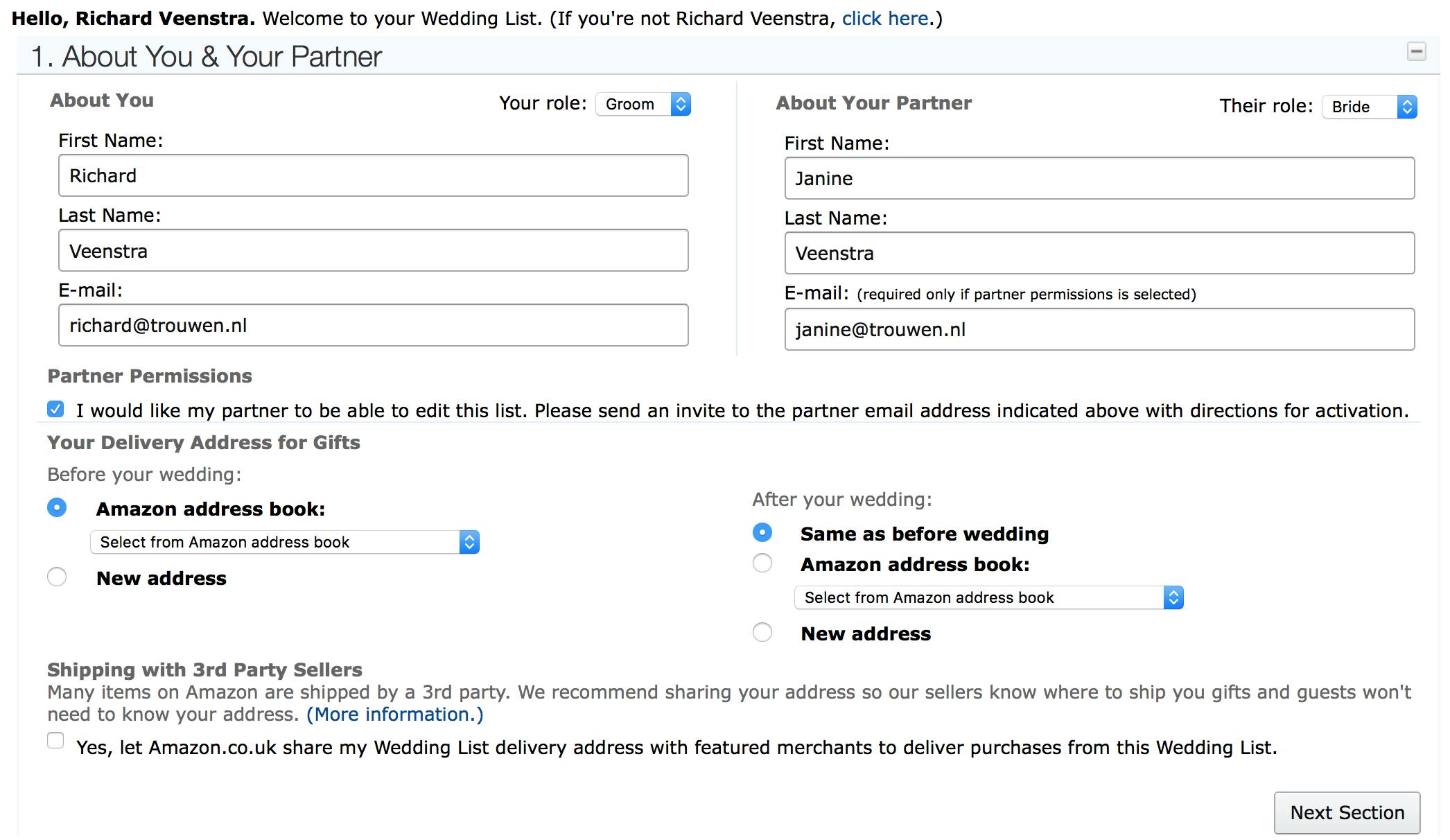1450x840 pixels.
Task: Select Same as before wedding option
Action: 762,533
